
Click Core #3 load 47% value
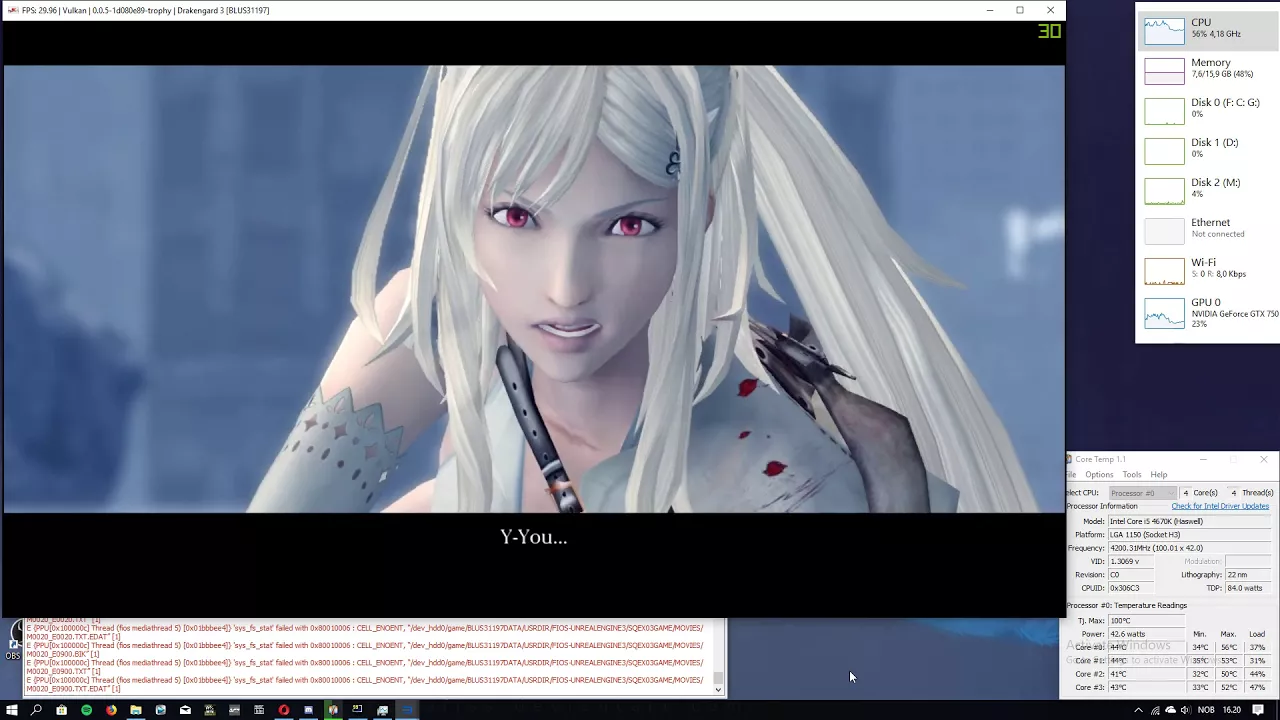click(x=1257, y=688)
